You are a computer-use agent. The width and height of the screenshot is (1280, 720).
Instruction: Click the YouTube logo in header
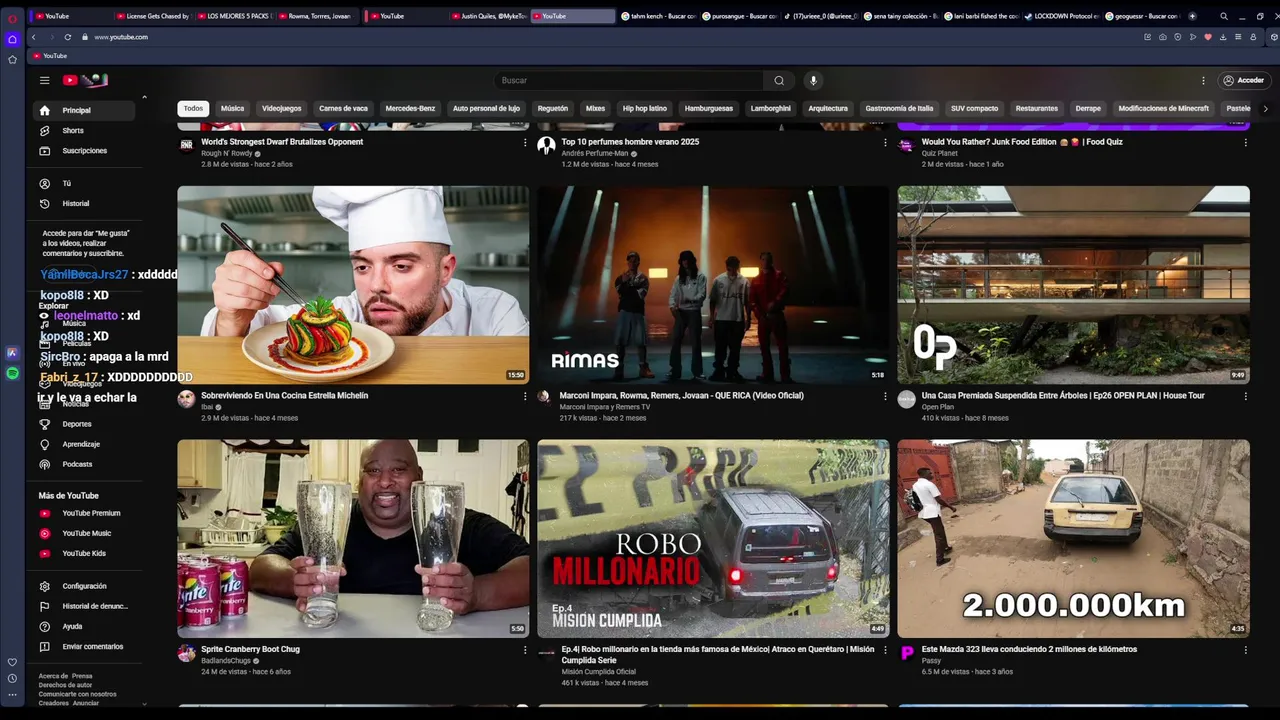point(84,80)
